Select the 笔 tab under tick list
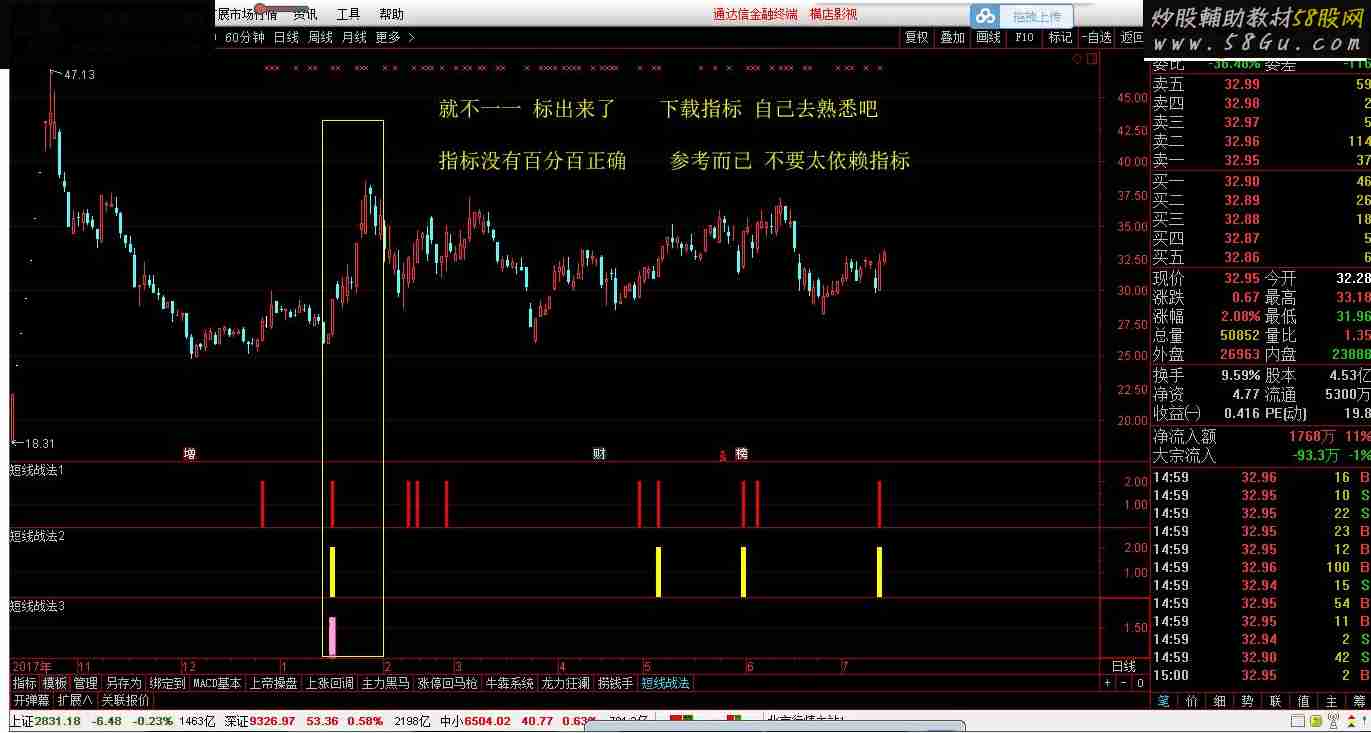 1163,701
